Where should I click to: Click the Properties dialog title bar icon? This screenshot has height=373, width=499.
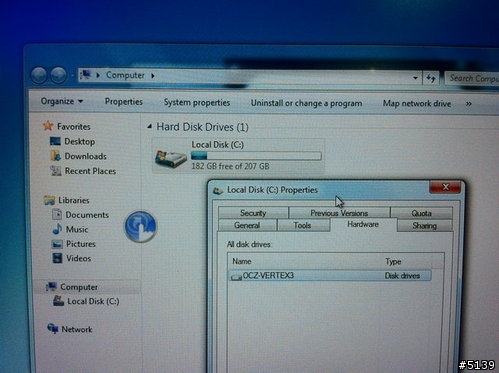(x=218, y=191)
